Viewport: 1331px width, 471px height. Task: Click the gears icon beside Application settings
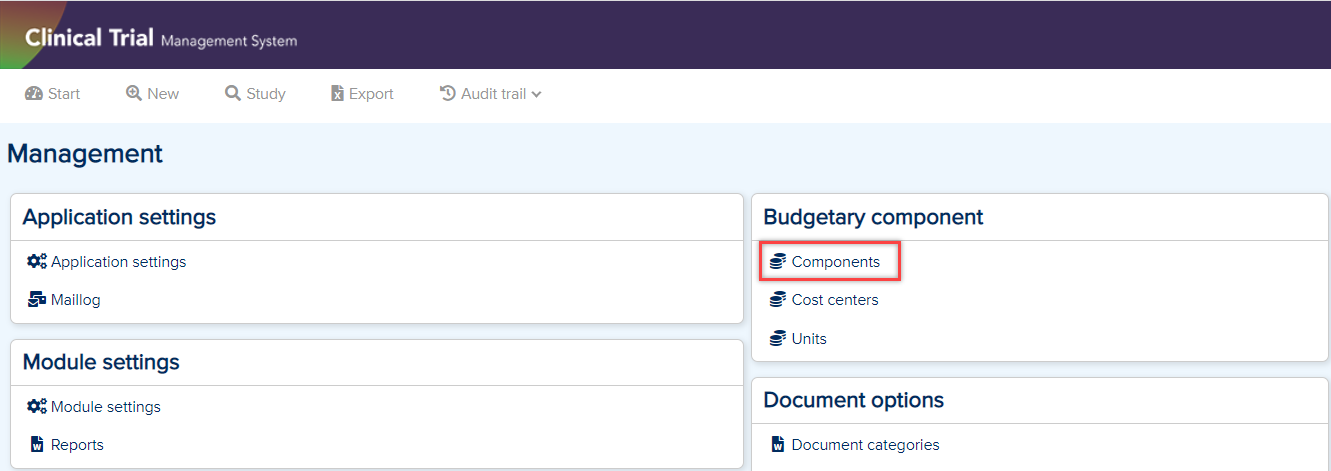click(37, 262)
